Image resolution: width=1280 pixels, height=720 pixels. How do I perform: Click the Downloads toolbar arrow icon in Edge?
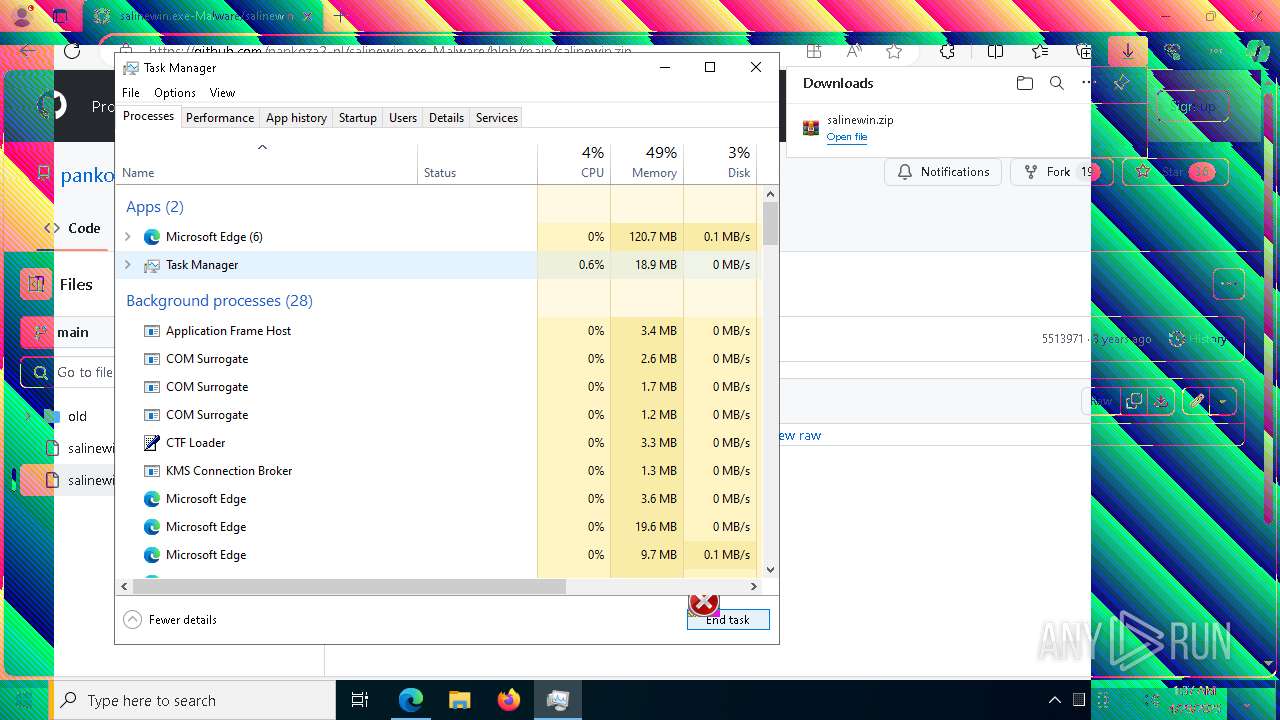coord(1127,51)
